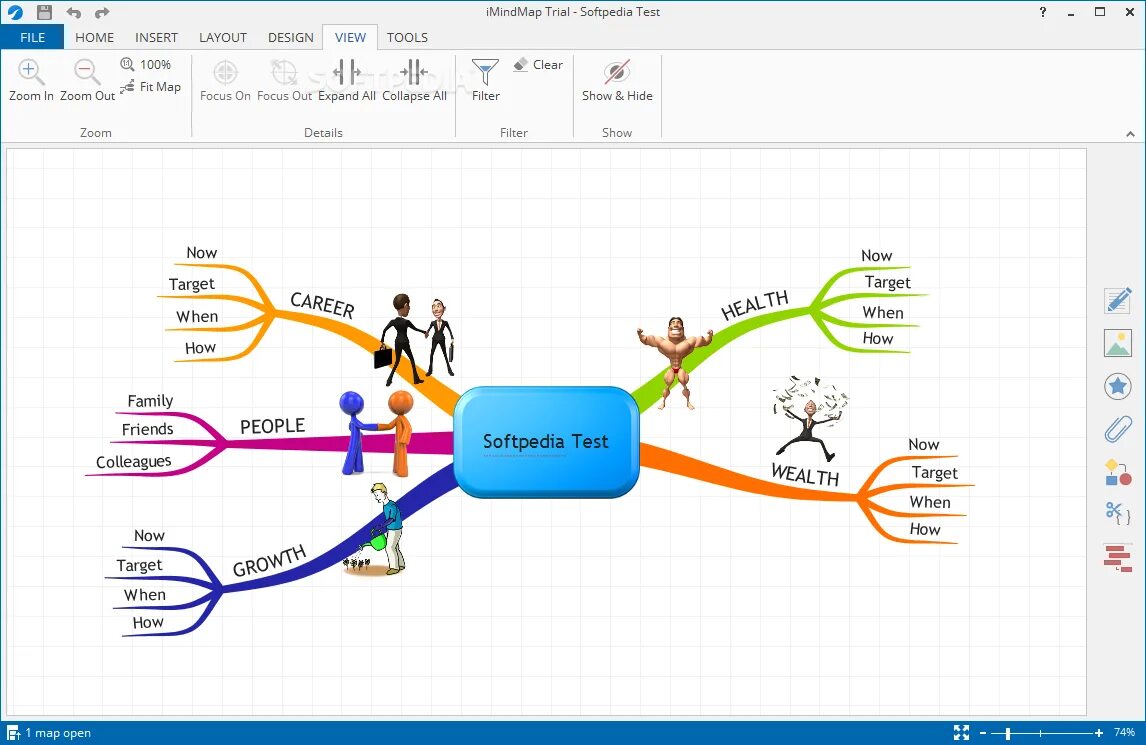The image size is (1146, 745).
Task: Select the GROWTH branch label
Action: [x=269, y=561]
